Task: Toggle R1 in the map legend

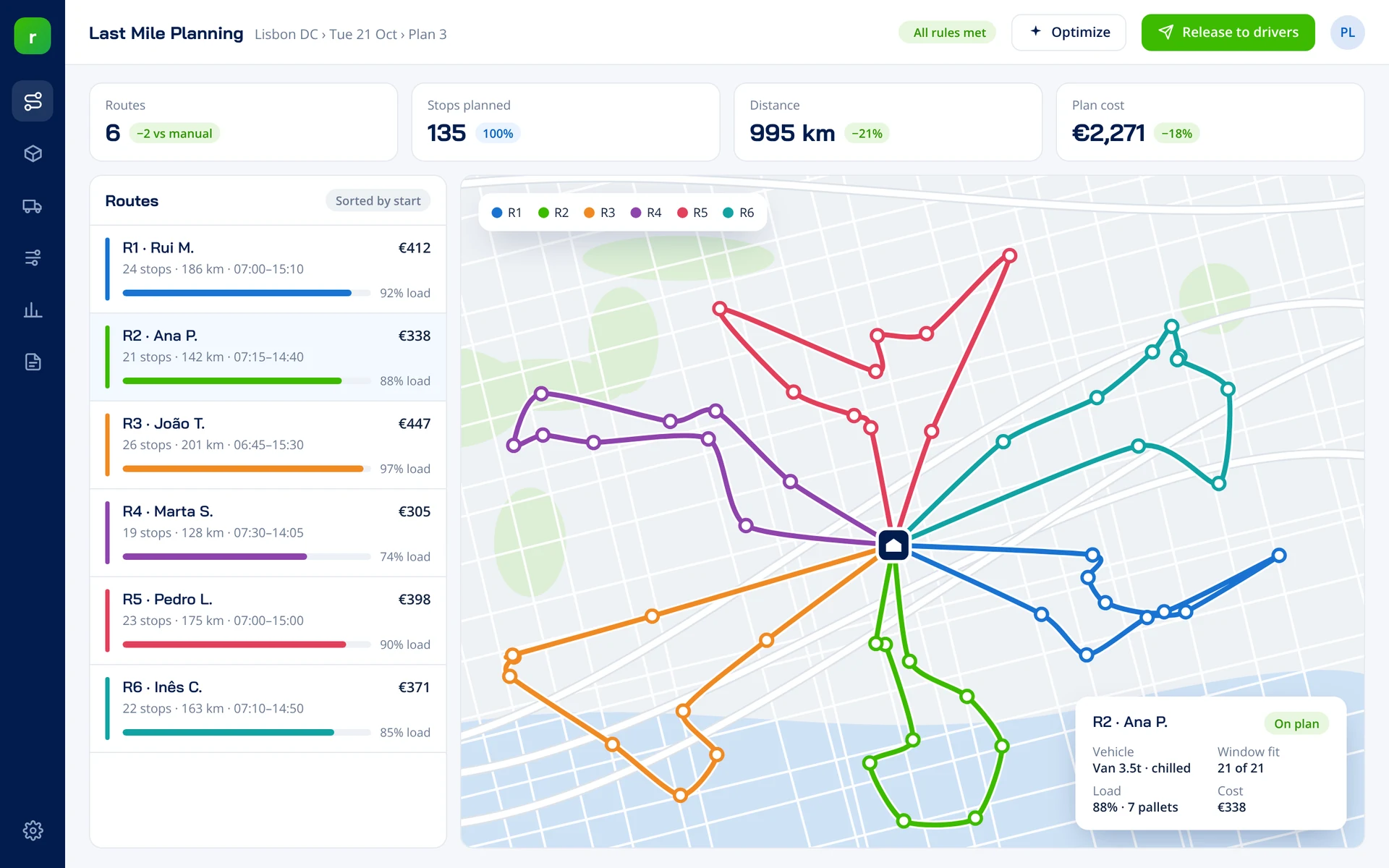Action: pyautogui.click(x=506, y=213)
